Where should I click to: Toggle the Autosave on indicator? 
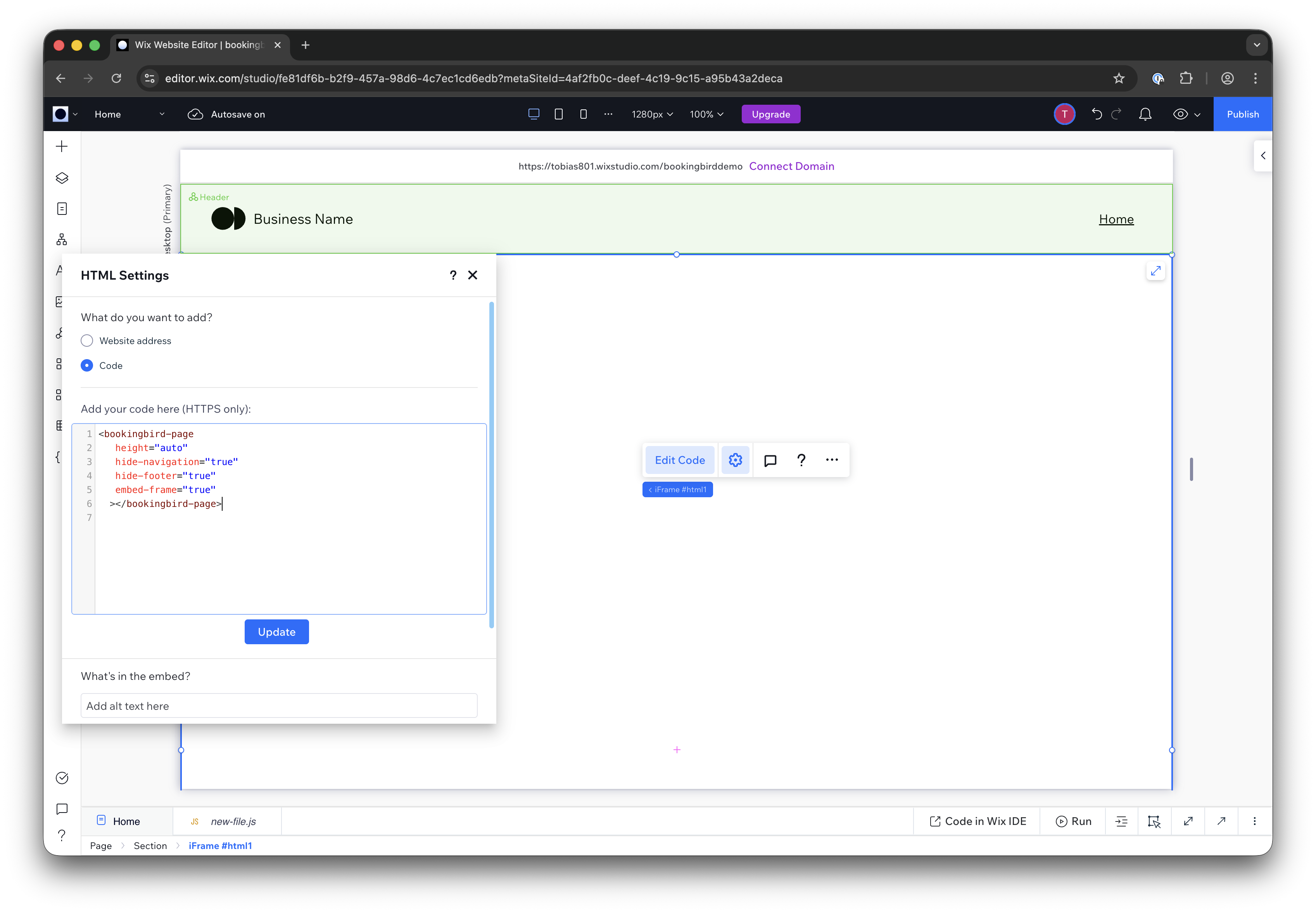226,114
